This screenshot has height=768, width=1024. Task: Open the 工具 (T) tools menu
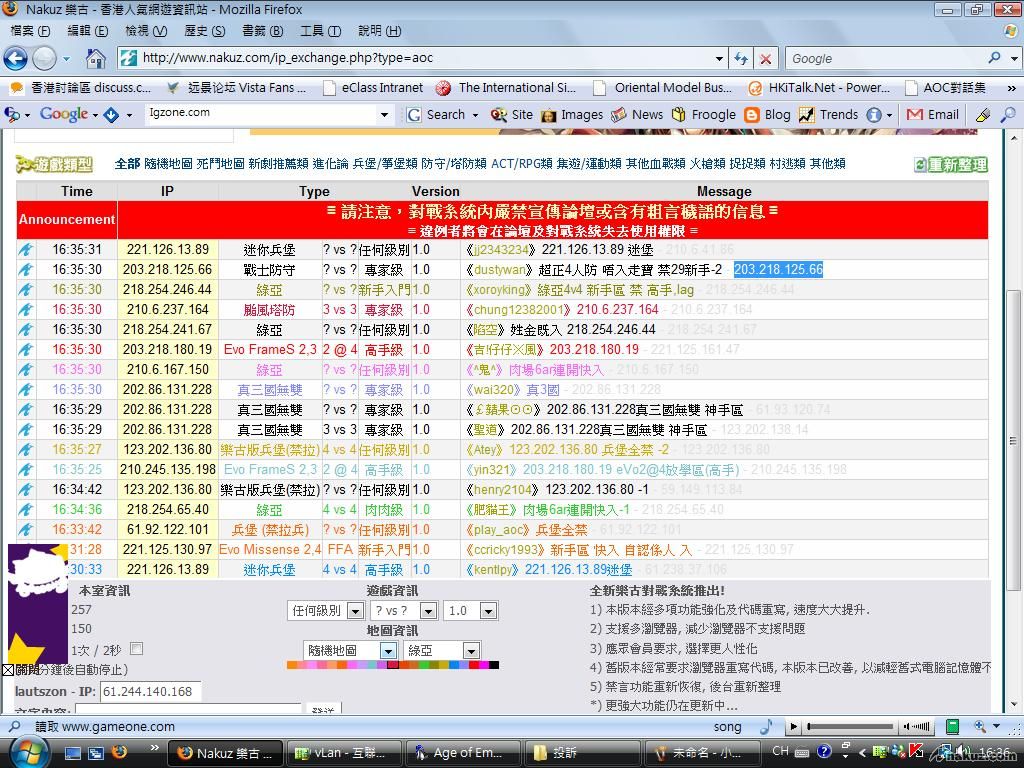point(319,31)
